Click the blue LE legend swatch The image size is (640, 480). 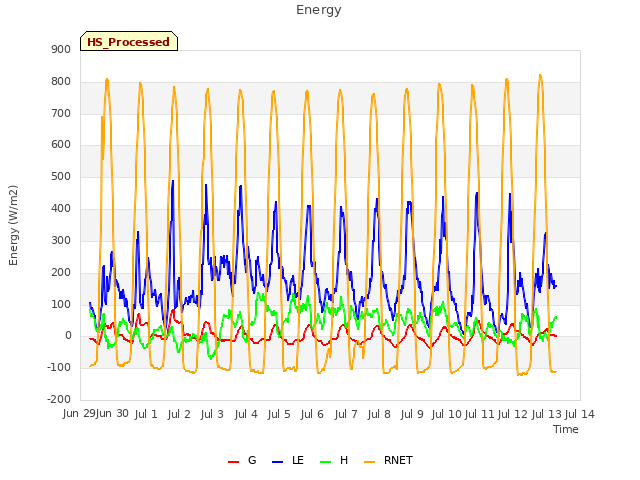pos(277,462)
